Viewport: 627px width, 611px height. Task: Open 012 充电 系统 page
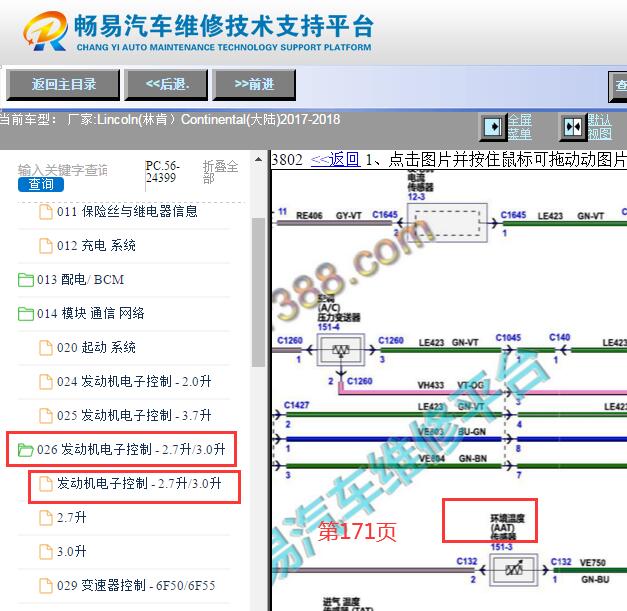coord(96,245)
